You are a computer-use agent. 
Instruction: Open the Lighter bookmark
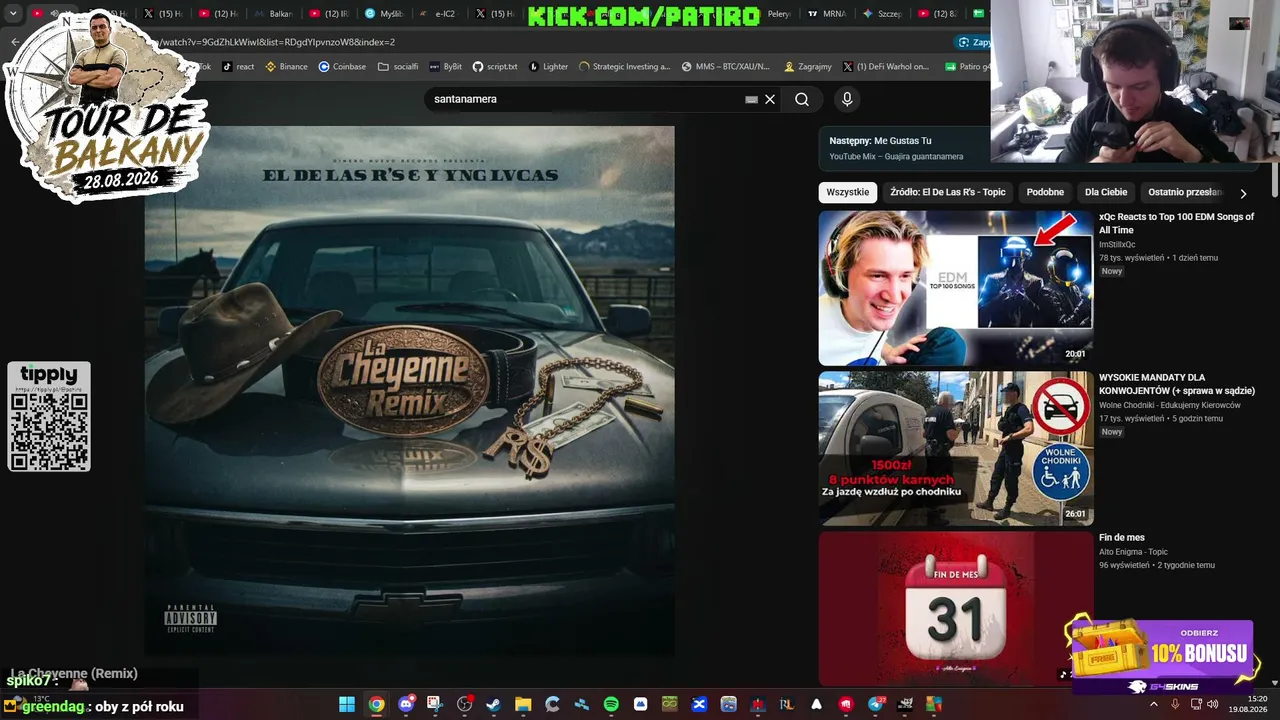548,67
